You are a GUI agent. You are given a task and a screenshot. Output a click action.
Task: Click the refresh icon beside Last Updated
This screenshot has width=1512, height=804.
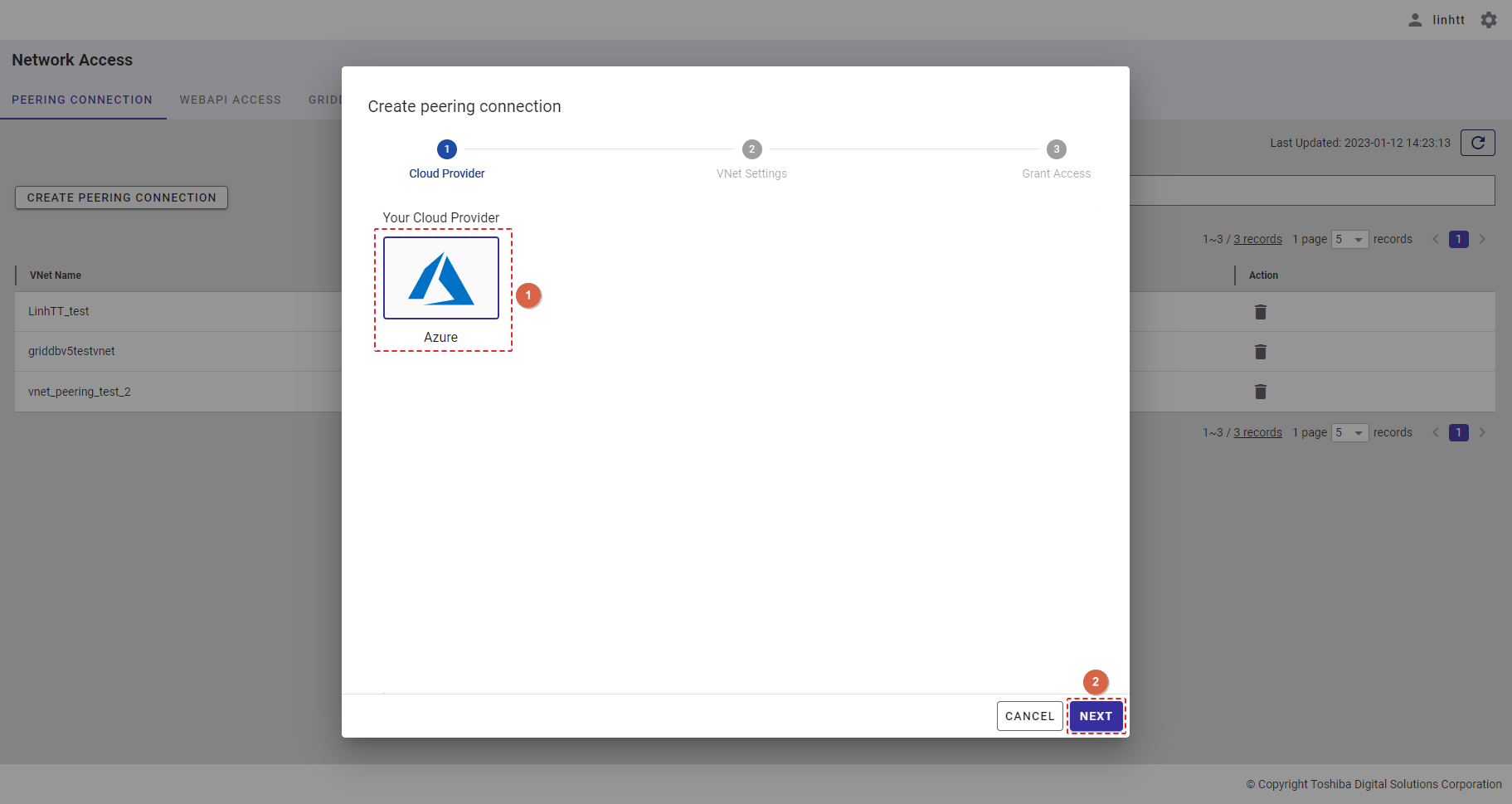(x=1477, y=143)
